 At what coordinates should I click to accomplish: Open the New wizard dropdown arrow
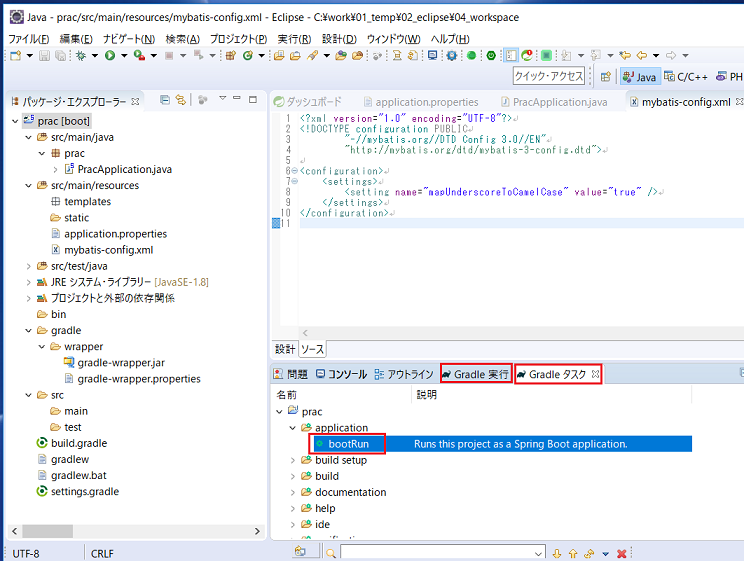tap(29, 56)
